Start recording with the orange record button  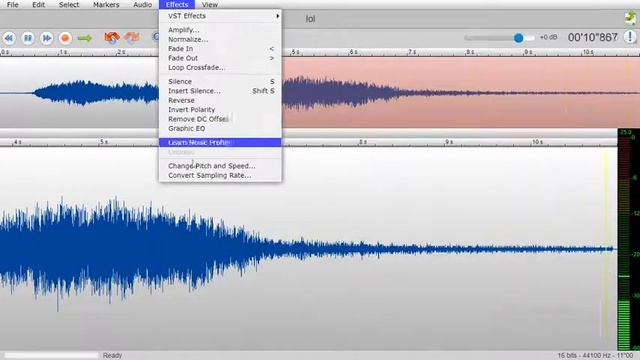click(65, 38)
